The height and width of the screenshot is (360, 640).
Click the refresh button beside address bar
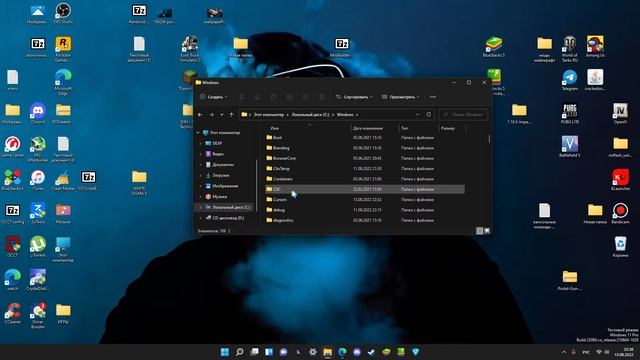click(x=429, y=115)
